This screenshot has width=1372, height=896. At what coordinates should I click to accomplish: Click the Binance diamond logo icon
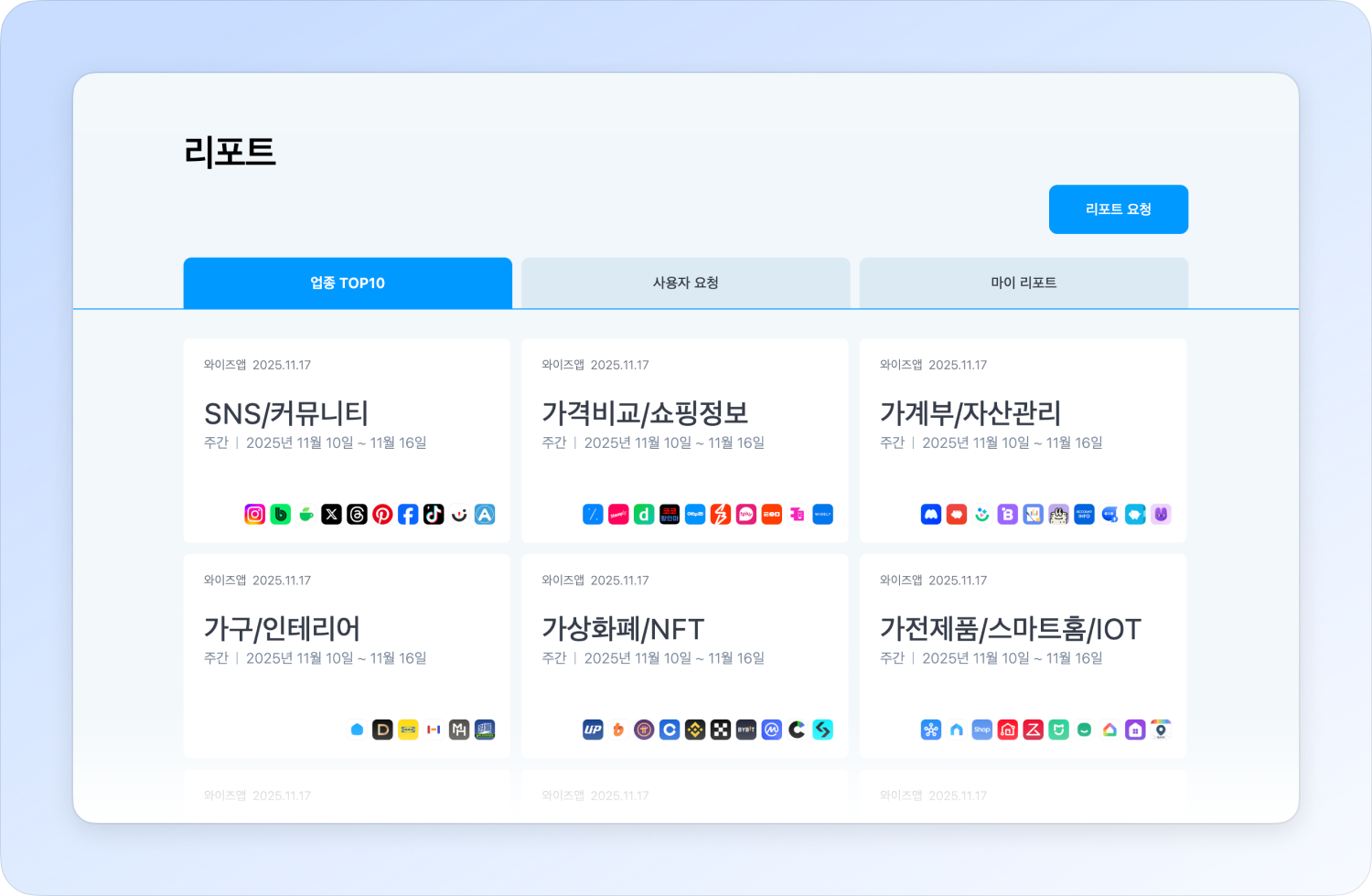point(695,730)
